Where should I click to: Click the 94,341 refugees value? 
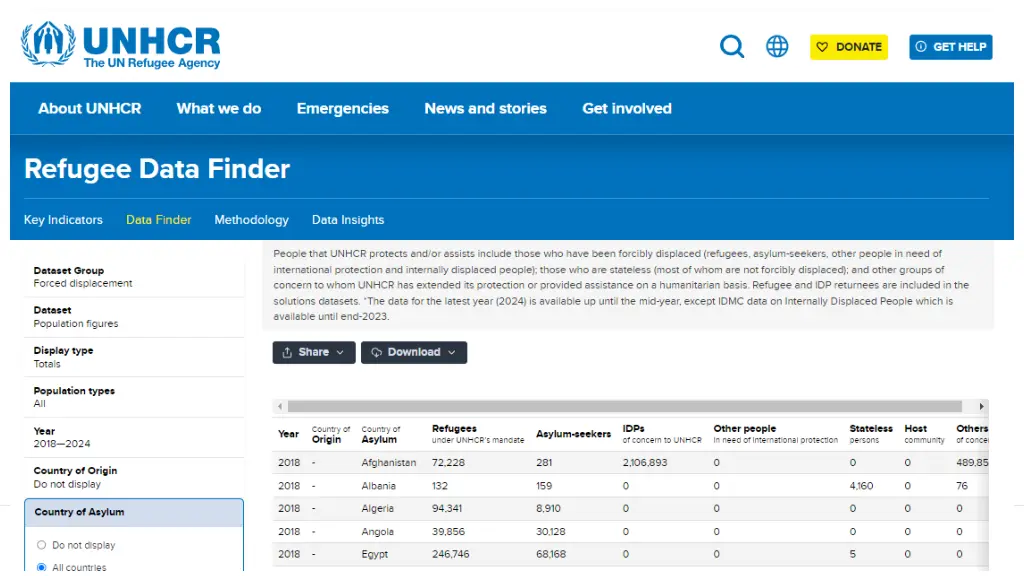coord(448,508)
